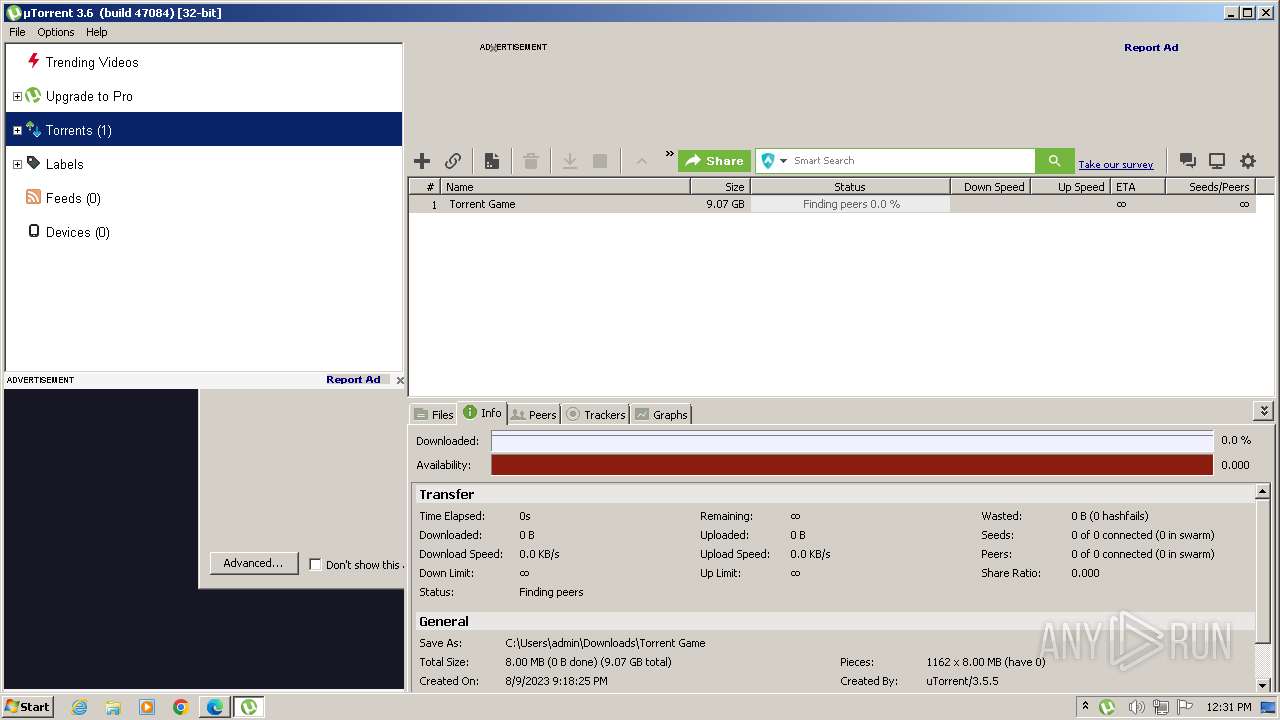Open the Options menu
Image resolution: width=1280 pixels, height=720 pixels.
click(x=56, y=32)
